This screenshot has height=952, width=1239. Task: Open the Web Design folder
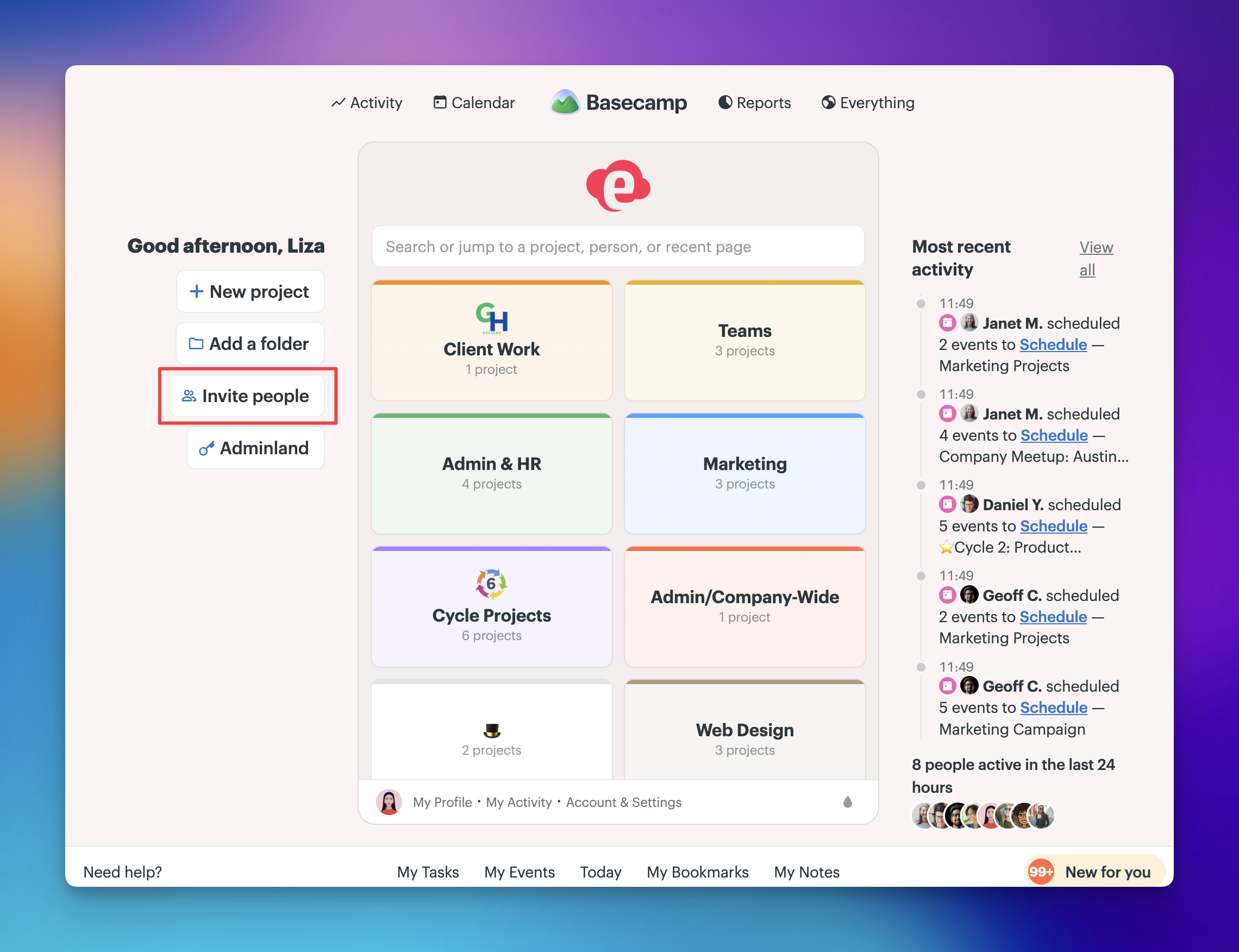point(745,730)
